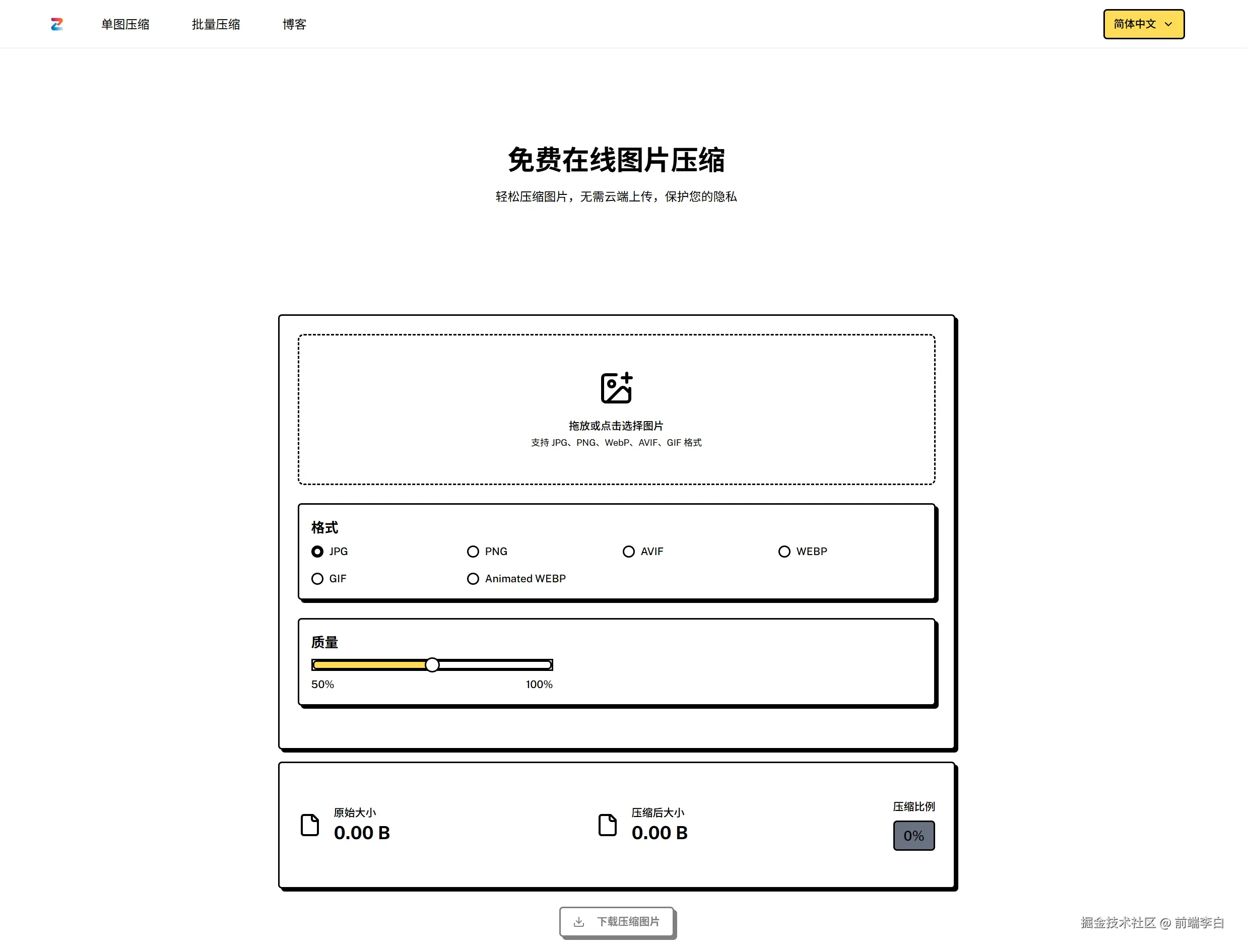Click the quality slider handle
The image size is (1247, 952).
click(432, 665)
